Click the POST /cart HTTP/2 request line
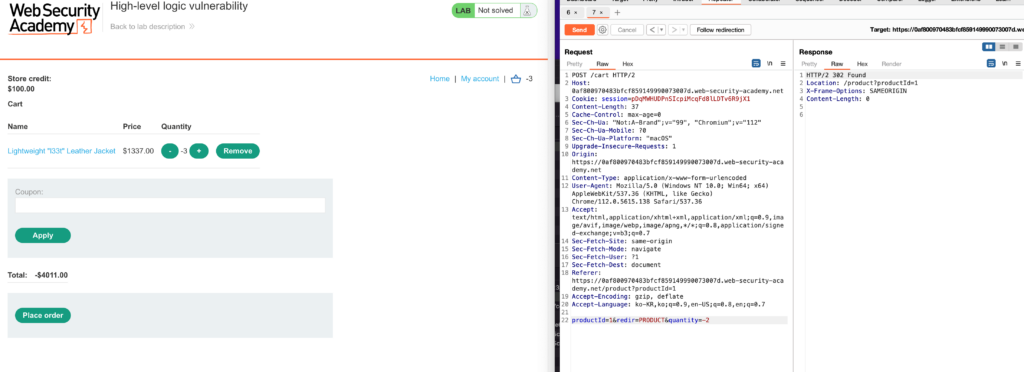Viewport: 1024px width, 372px height. (x=602, y=76)
